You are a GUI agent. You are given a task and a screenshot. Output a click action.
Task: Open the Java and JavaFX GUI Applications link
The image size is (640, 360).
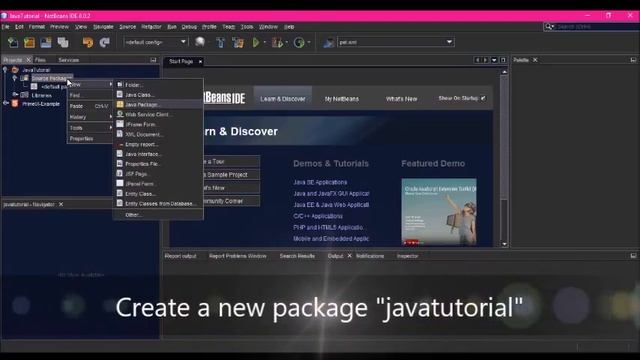(x=331, y=193)
